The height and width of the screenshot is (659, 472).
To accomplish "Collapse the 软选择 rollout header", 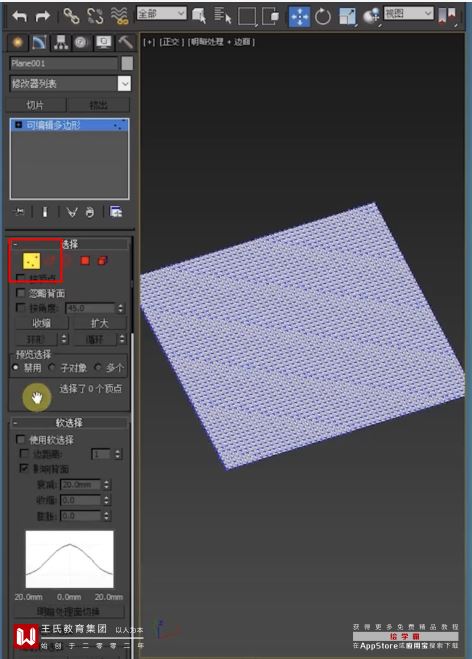I will point(70,423).
